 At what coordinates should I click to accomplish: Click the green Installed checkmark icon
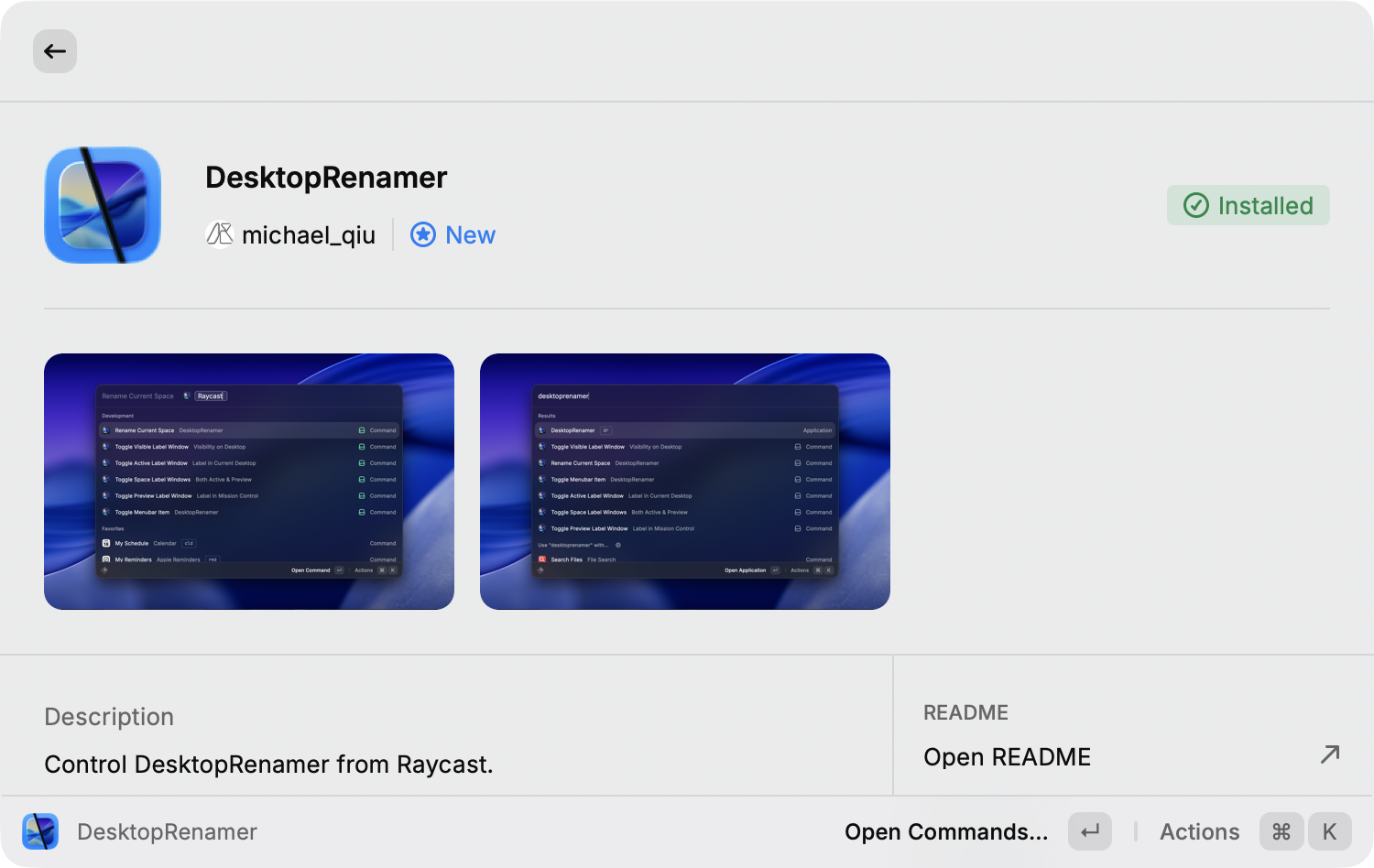(x=1196, y=205)
